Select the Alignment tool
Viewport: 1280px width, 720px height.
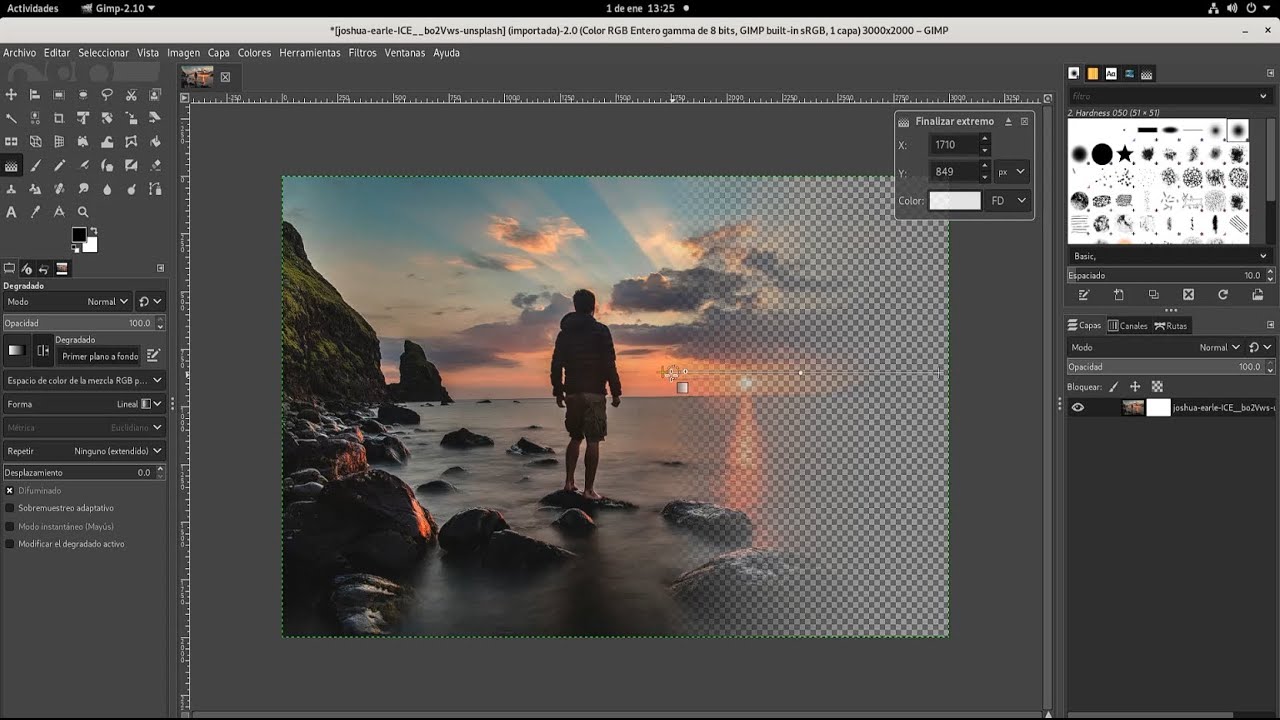35,95
